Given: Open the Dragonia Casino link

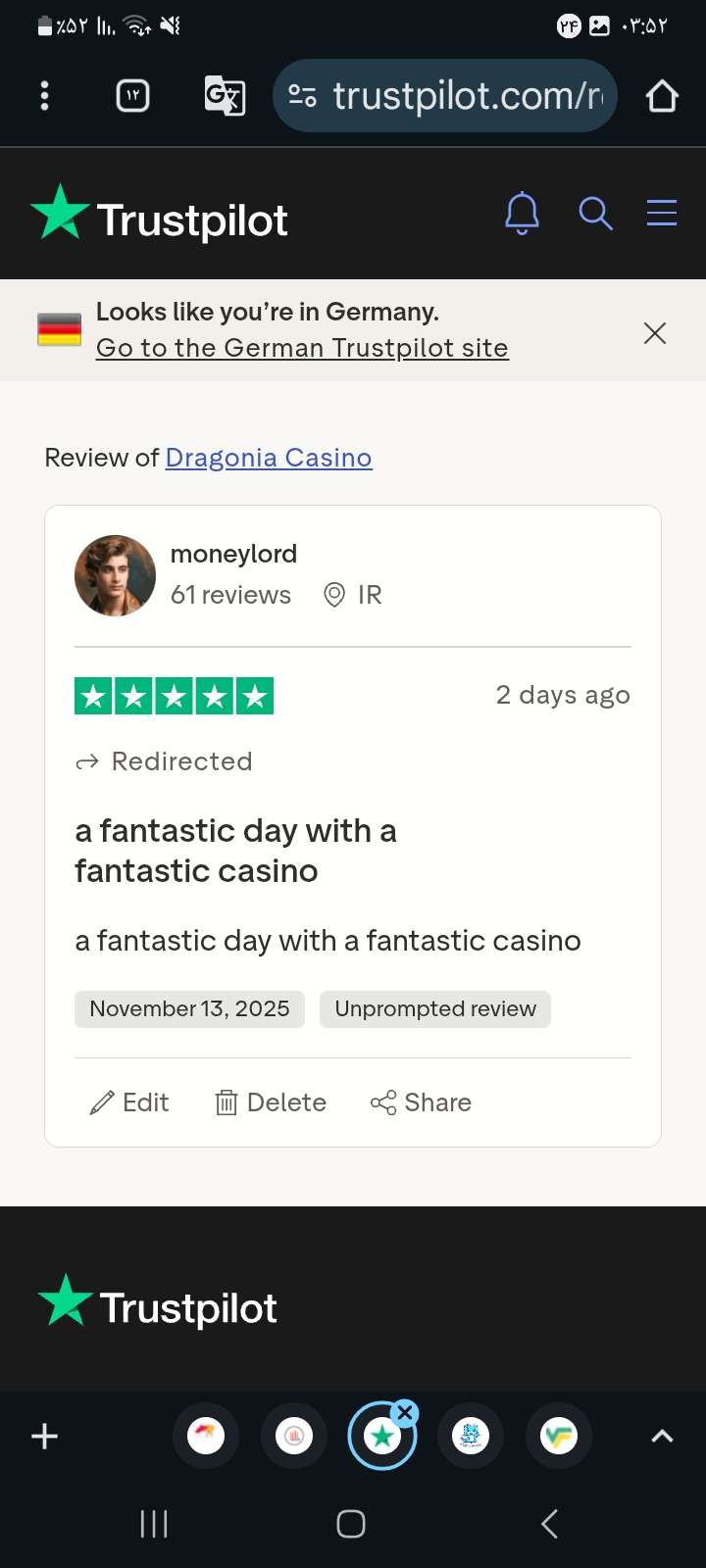Looking at the screenshot, I should [x=269, y=458].
